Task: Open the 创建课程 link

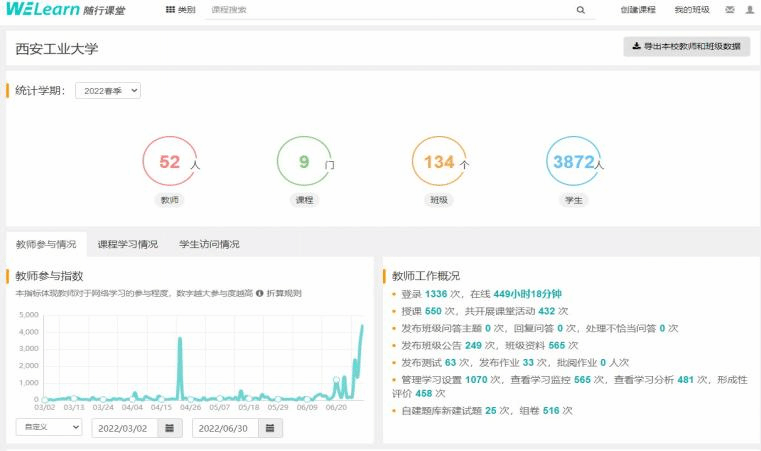Action: [638, 10]
